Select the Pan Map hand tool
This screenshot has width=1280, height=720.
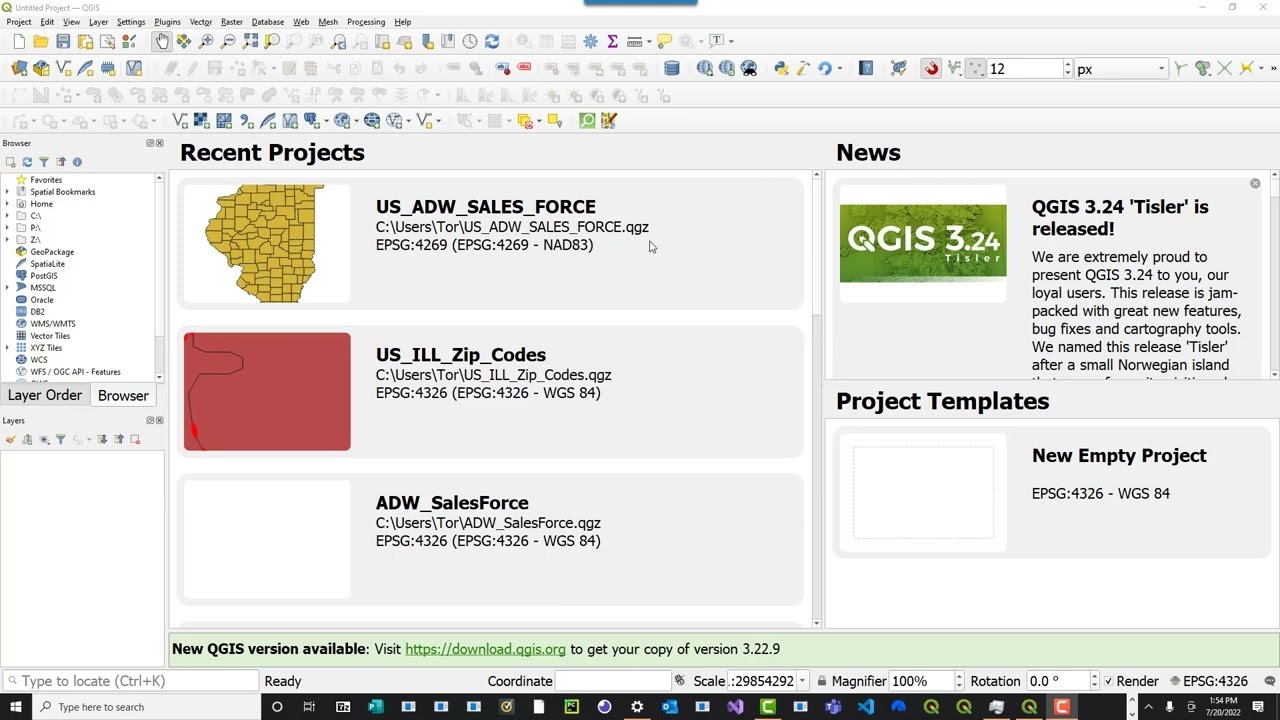(162, 41)
